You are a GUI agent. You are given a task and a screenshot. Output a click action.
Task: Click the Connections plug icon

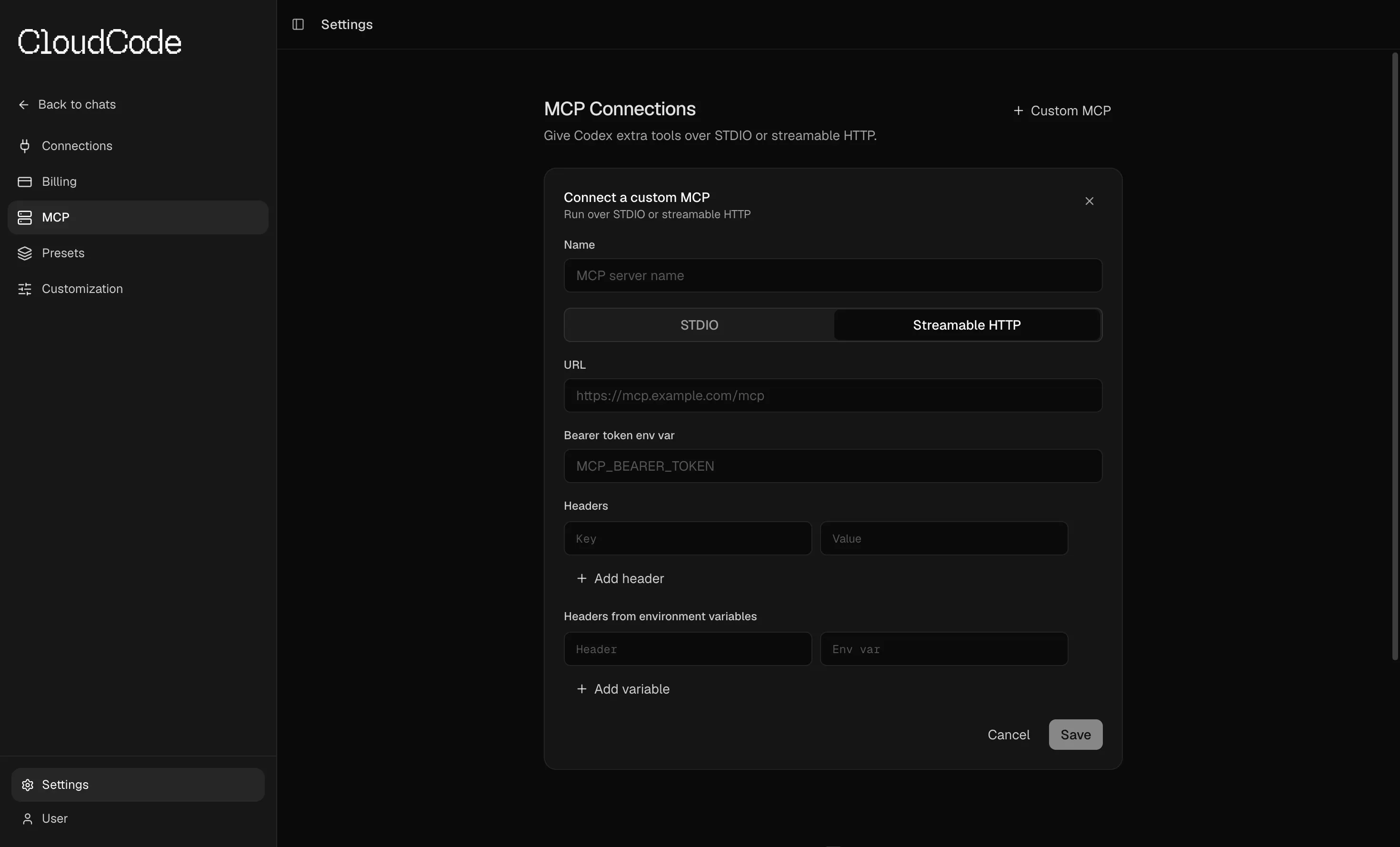(x=24, y=146)
